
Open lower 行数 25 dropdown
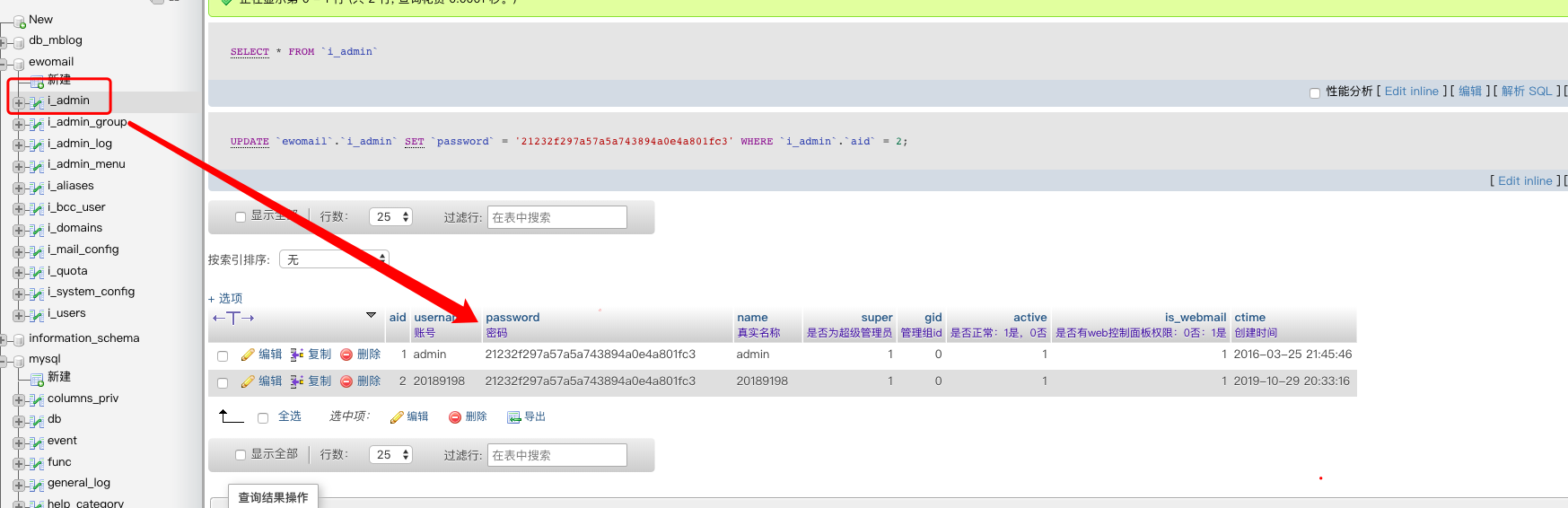390,455
